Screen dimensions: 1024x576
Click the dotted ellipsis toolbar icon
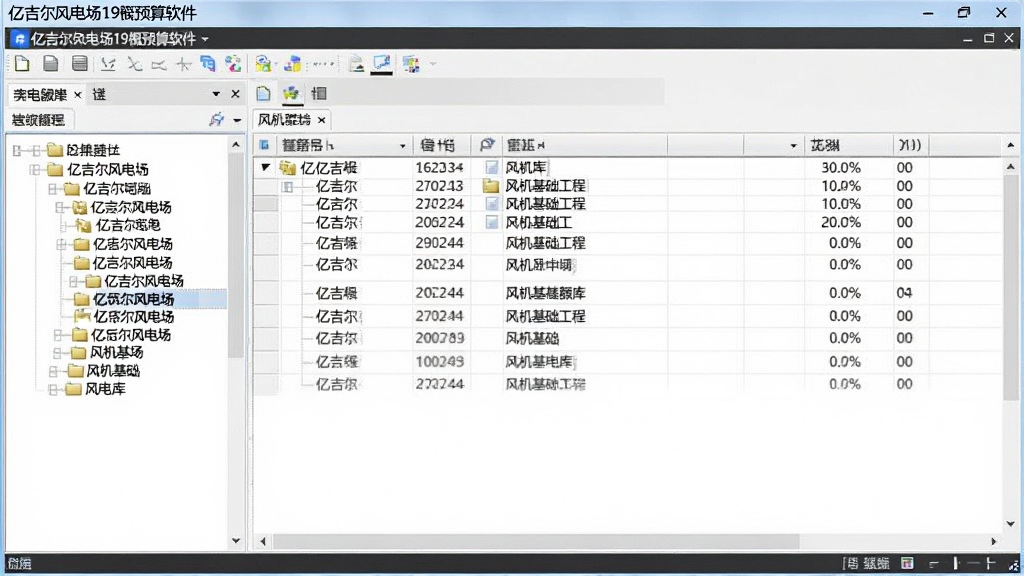tap(323, 63)
